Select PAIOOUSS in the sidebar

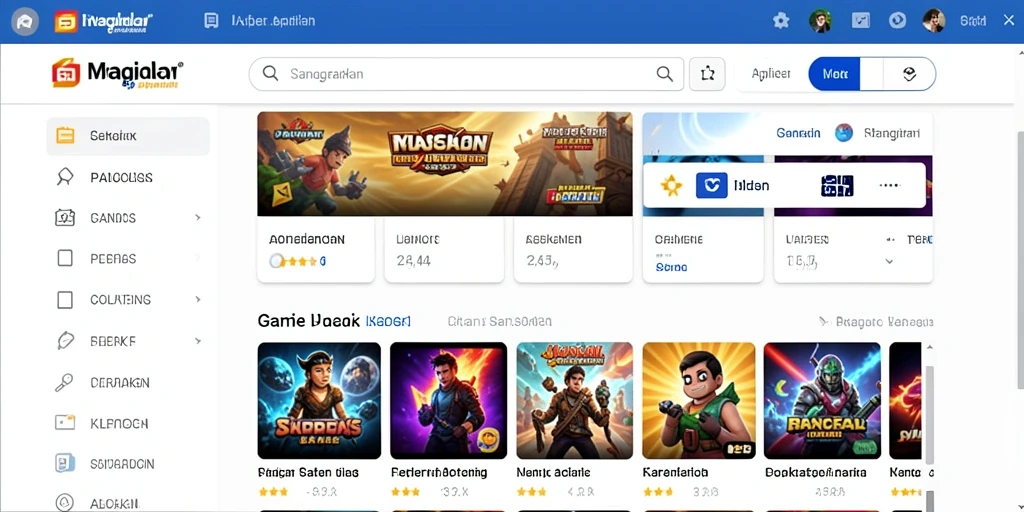[x=121, y=177]
